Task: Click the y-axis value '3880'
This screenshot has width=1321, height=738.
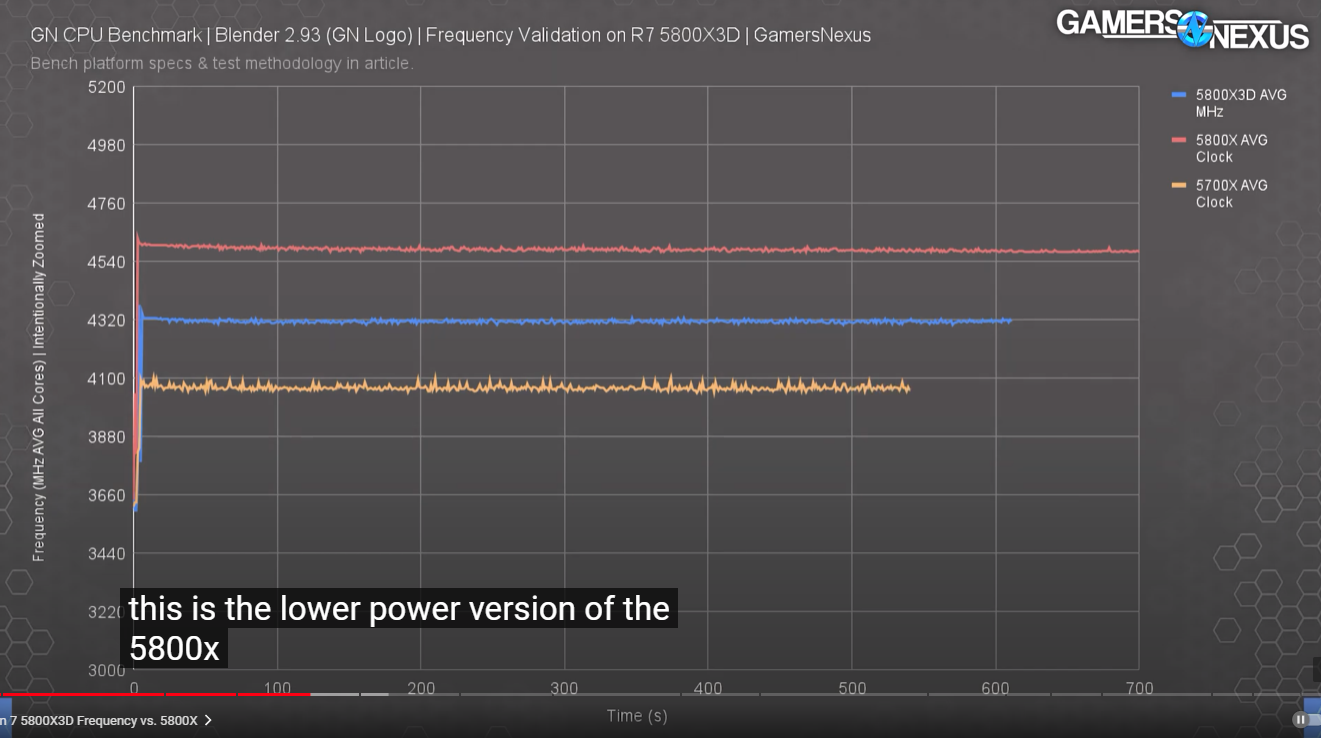Action: tap(107, 437)
